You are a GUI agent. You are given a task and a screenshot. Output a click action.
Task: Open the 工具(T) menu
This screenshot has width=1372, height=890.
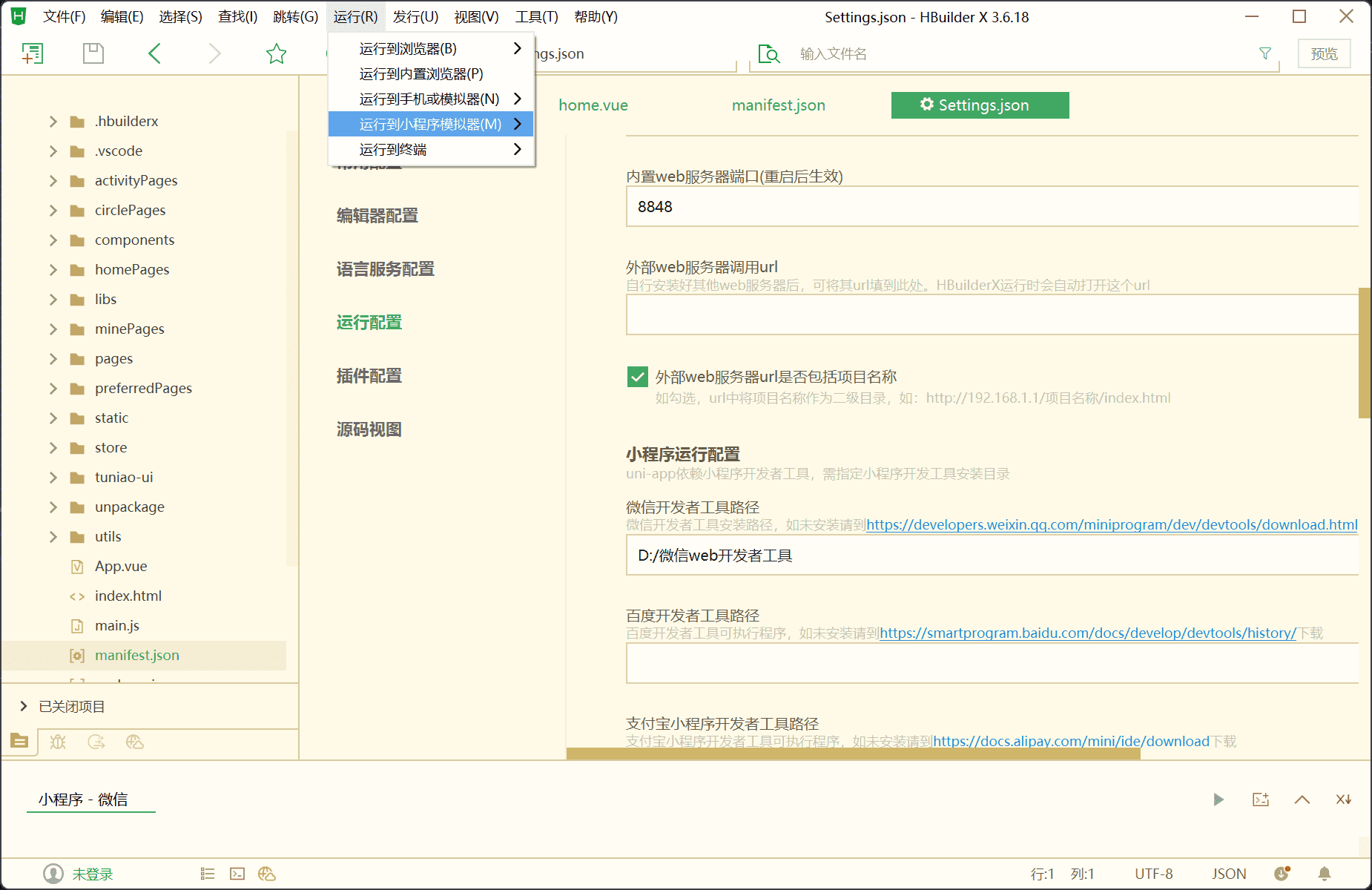(x=537, y=16)
